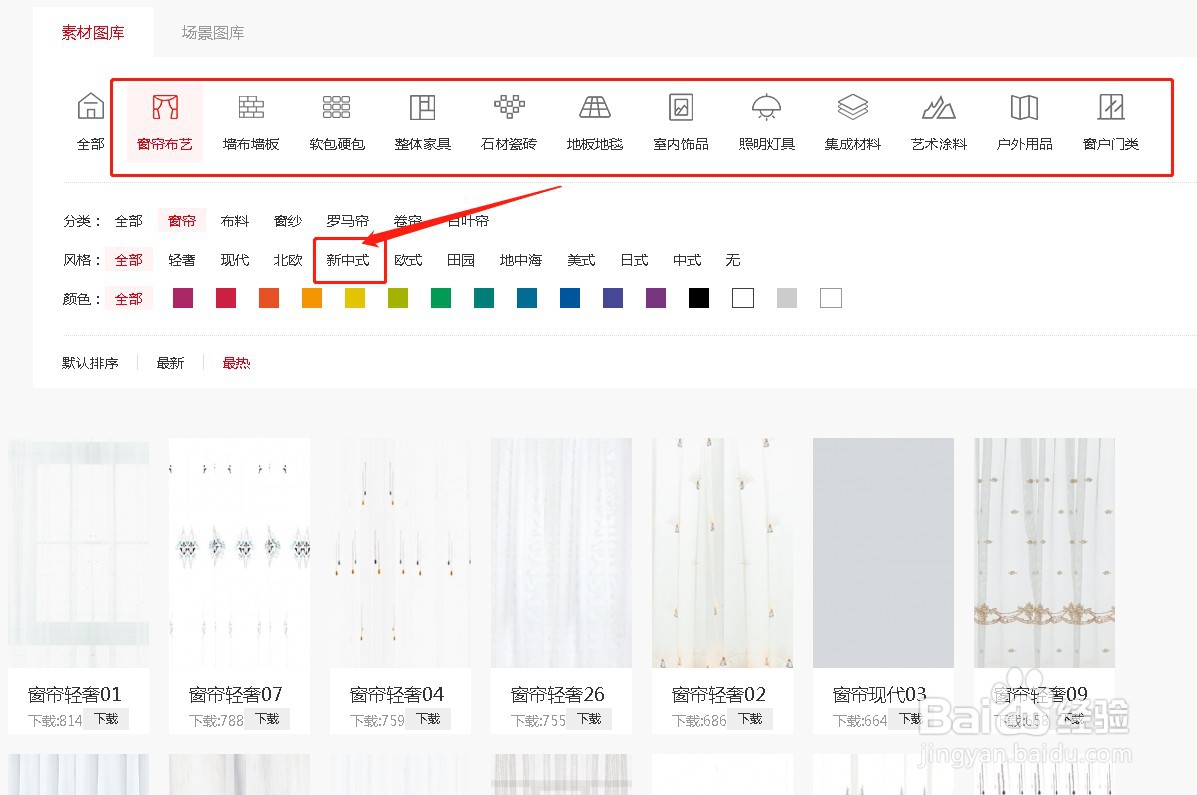The width and height of the screenshot is (1197, 795).
Task: Click the 艺术涂料 art paint icon
Action: pos(938,120)
